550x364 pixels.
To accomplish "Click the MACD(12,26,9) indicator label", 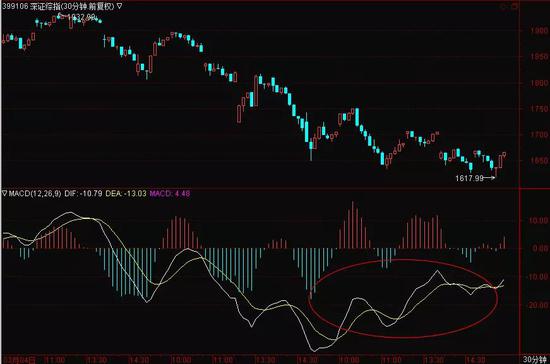I will 35,193.
